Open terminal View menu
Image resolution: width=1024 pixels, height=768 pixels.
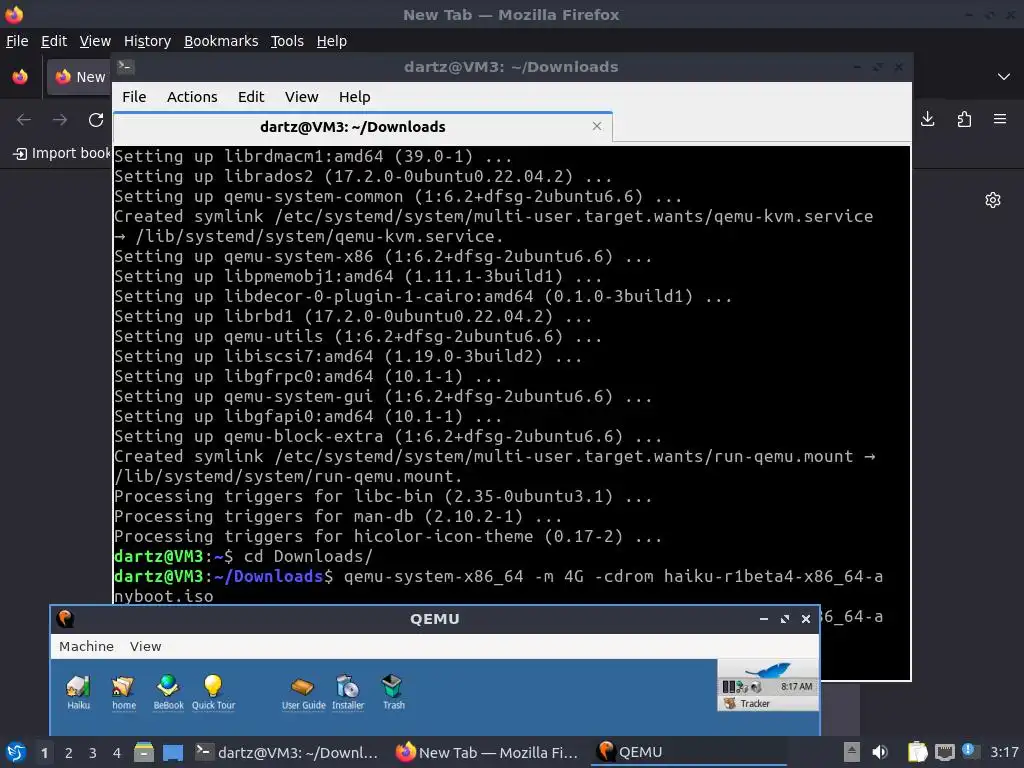pos(301,97)
